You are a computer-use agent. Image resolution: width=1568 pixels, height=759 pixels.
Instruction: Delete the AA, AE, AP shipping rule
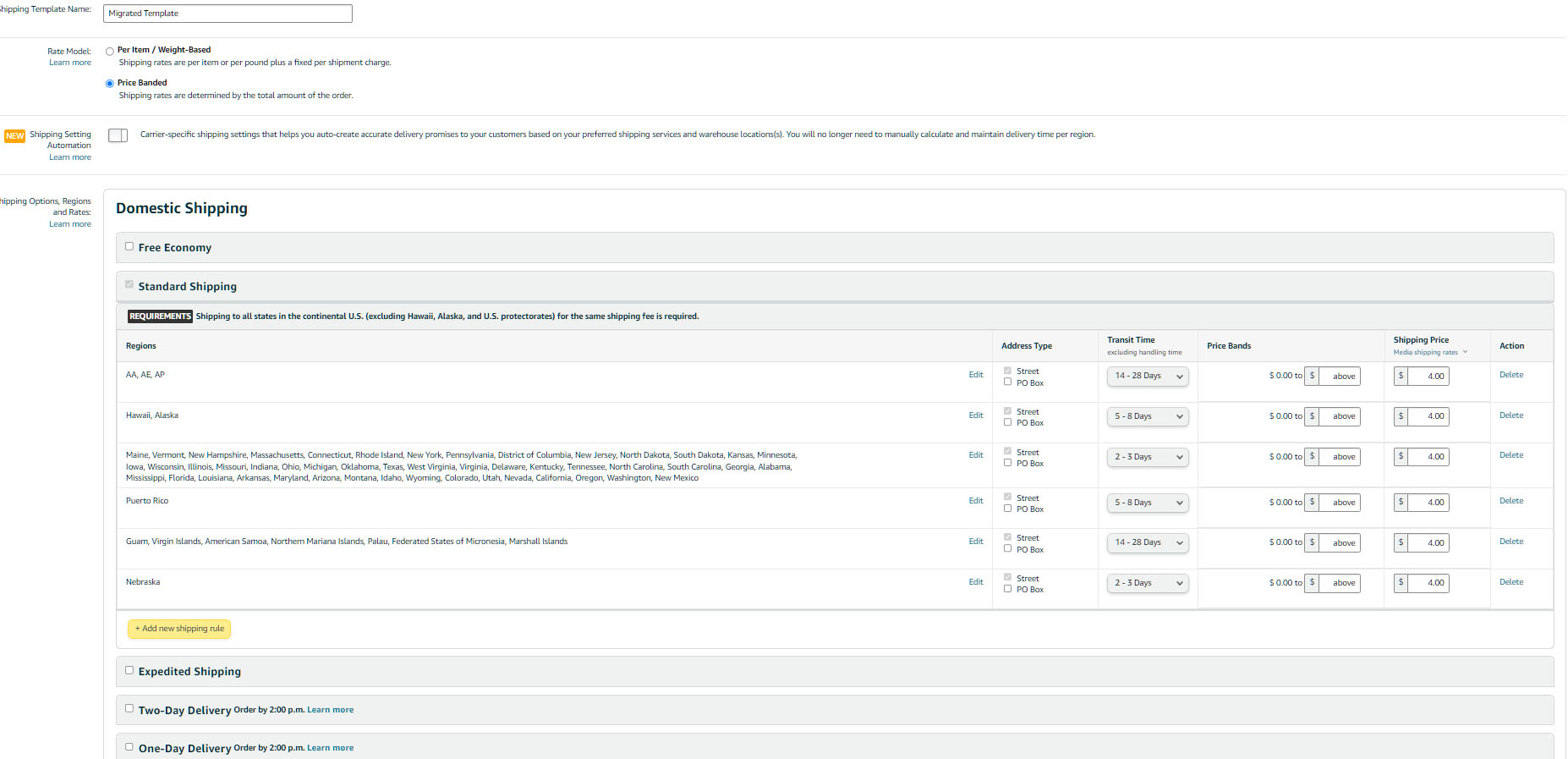pyautogui.click(x=1511, y=375)
